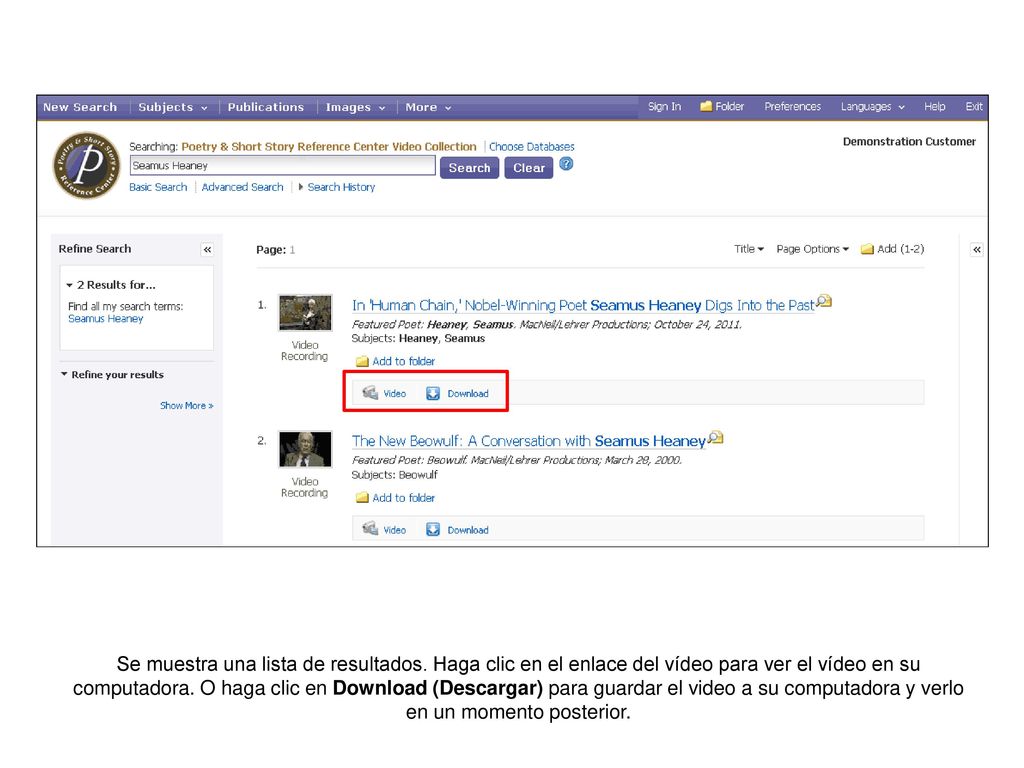1024x768 pixels.
Task: Switch to Advanced Search
Action: tap(242, 187)
